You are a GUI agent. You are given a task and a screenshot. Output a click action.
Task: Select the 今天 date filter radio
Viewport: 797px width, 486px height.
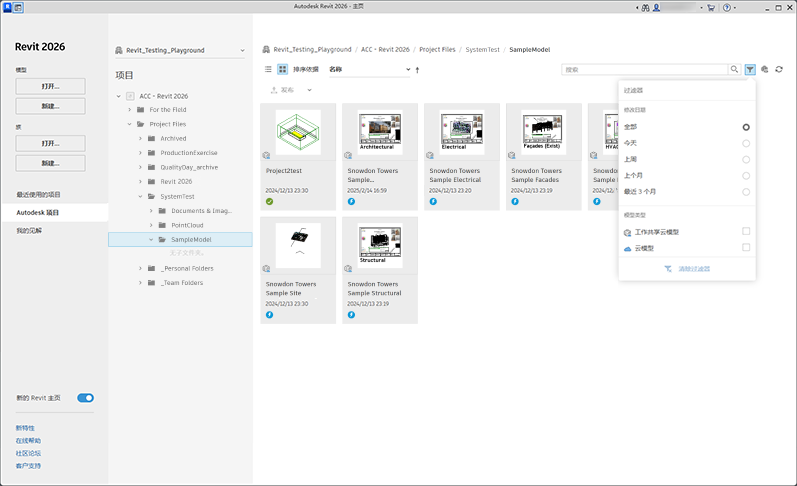(746, 143)
